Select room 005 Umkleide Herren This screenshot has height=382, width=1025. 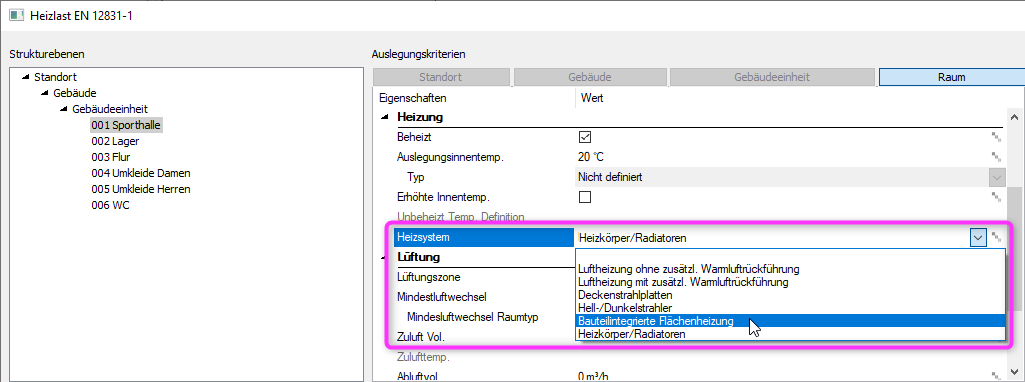pyautogui.click(x=141, y=189)
